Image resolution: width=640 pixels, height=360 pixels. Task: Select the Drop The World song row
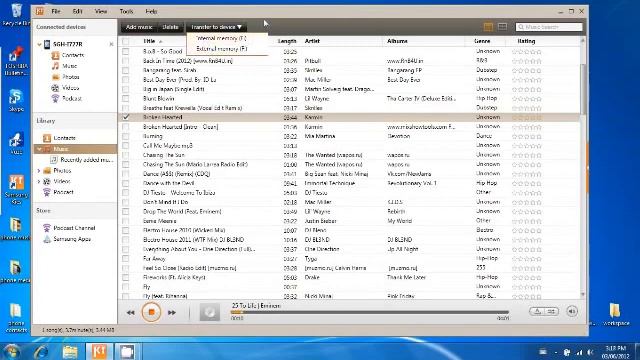tap(349, 211)
